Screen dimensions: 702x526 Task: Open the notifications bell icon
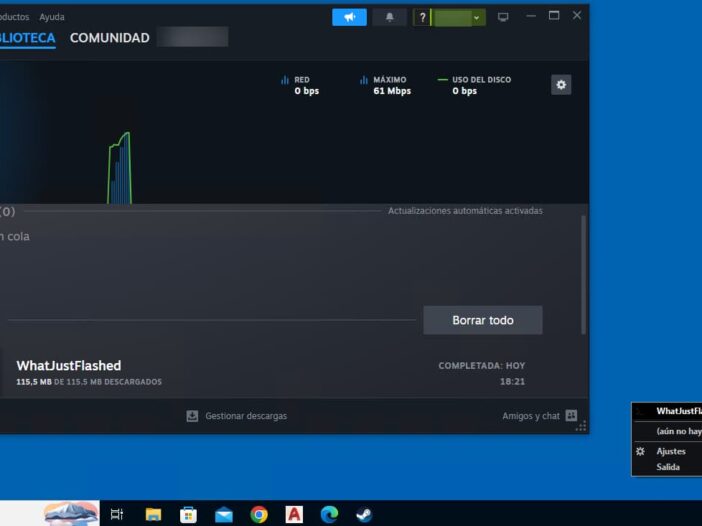coord(390,17)
